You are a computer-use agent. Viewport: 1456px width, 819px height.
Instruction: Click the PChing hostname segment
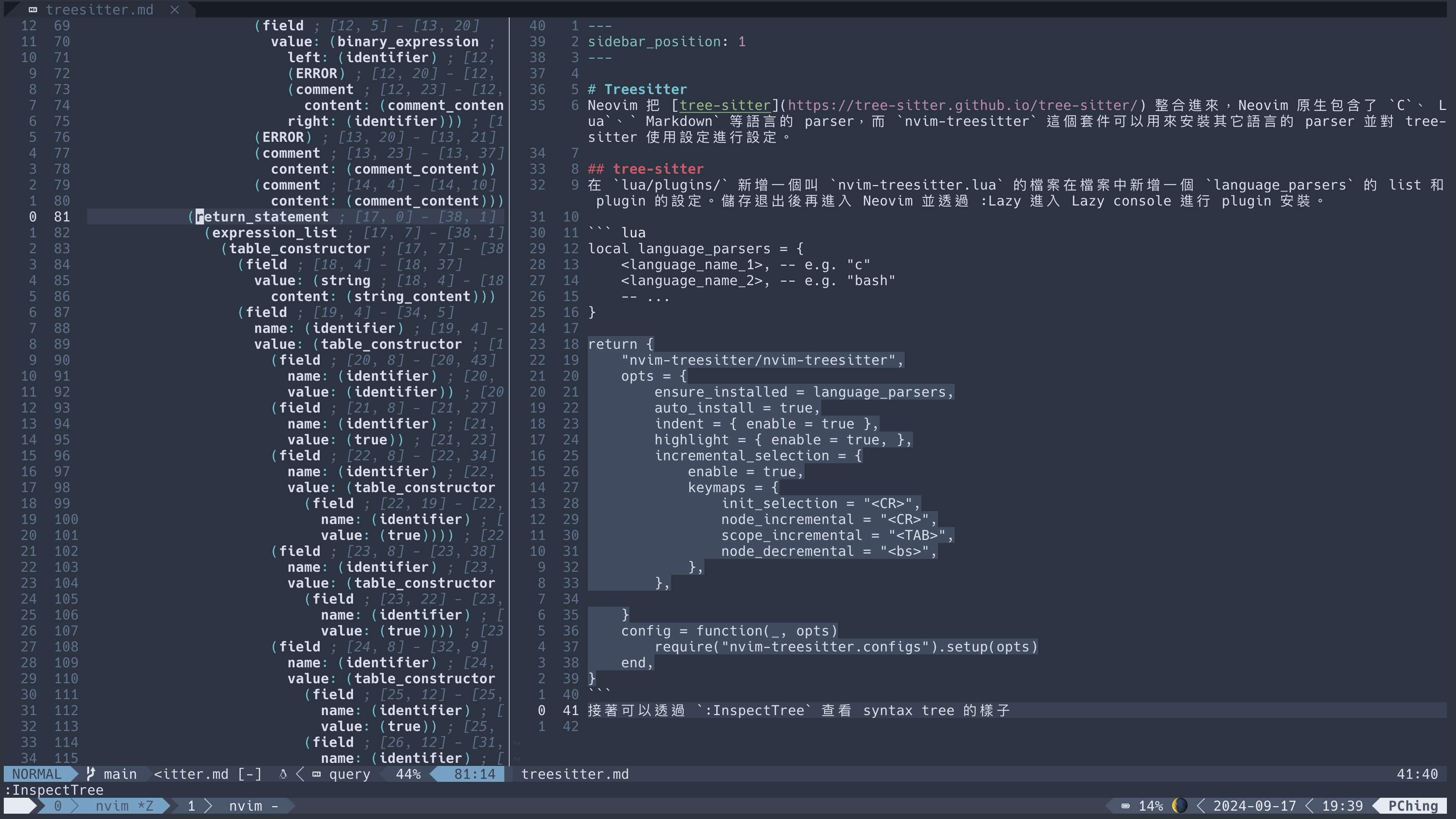click(x=1413, y=805)
